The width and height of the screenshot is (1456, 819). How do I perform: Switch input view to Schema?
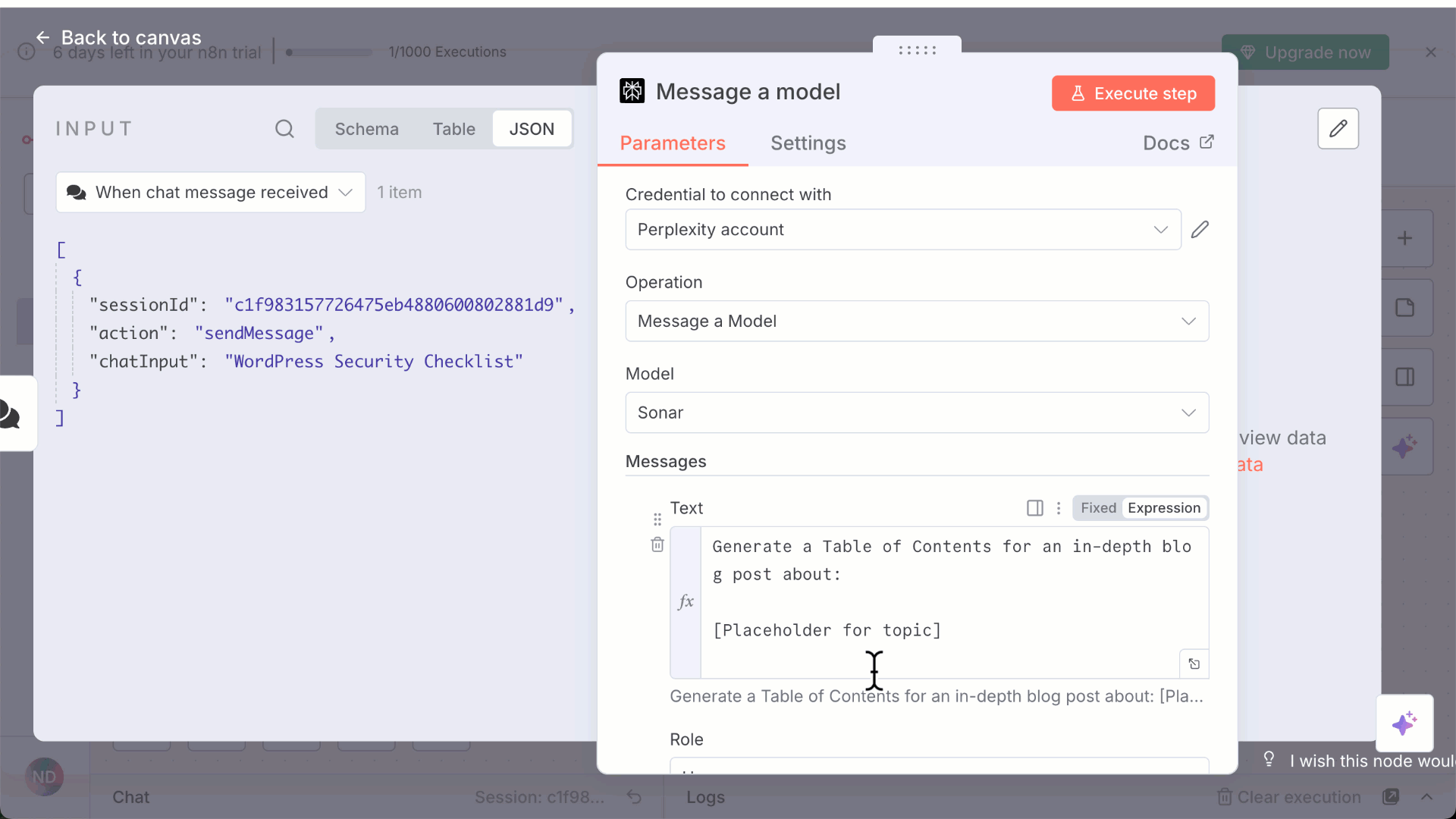[366, 129]
